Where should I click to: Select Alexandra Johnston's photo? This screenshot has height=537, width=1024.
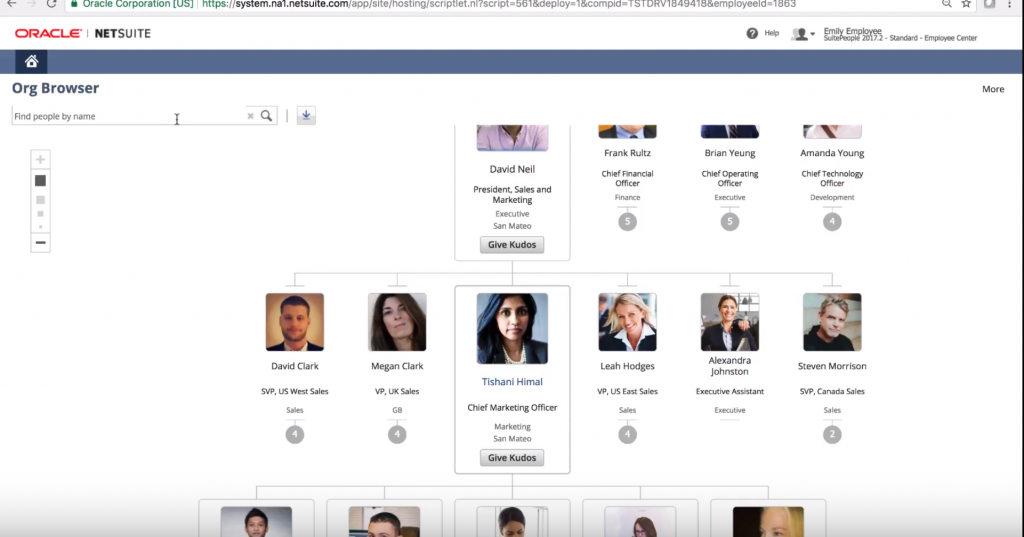pos(729,322)
